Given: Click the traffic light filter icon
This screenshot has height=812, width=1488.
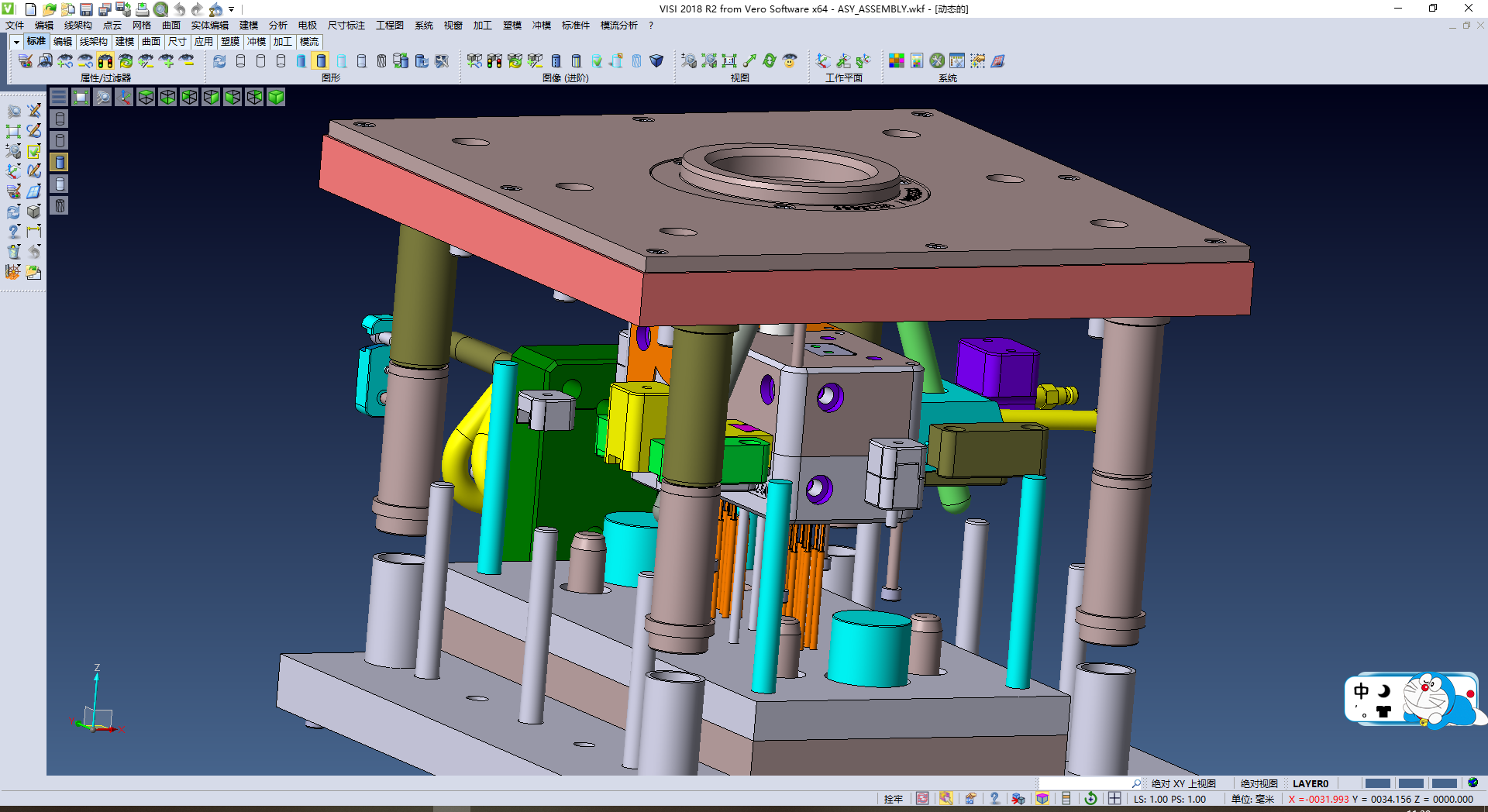Looking at the screenshot, I should (x=105, y=61).
